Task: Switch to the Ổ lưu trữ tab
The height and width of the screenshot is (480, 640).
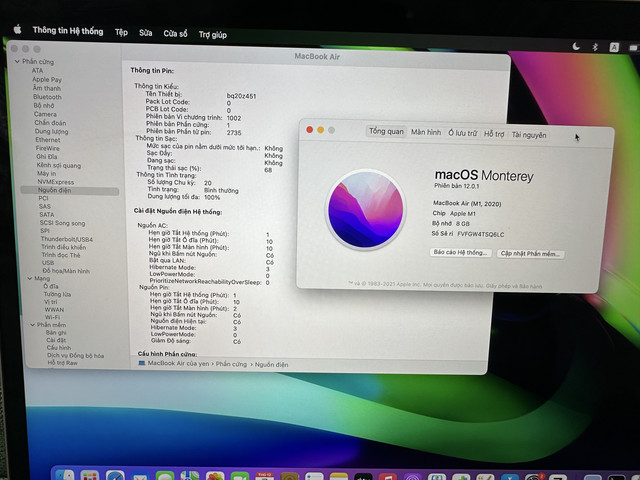Action: tap(462, 133)
